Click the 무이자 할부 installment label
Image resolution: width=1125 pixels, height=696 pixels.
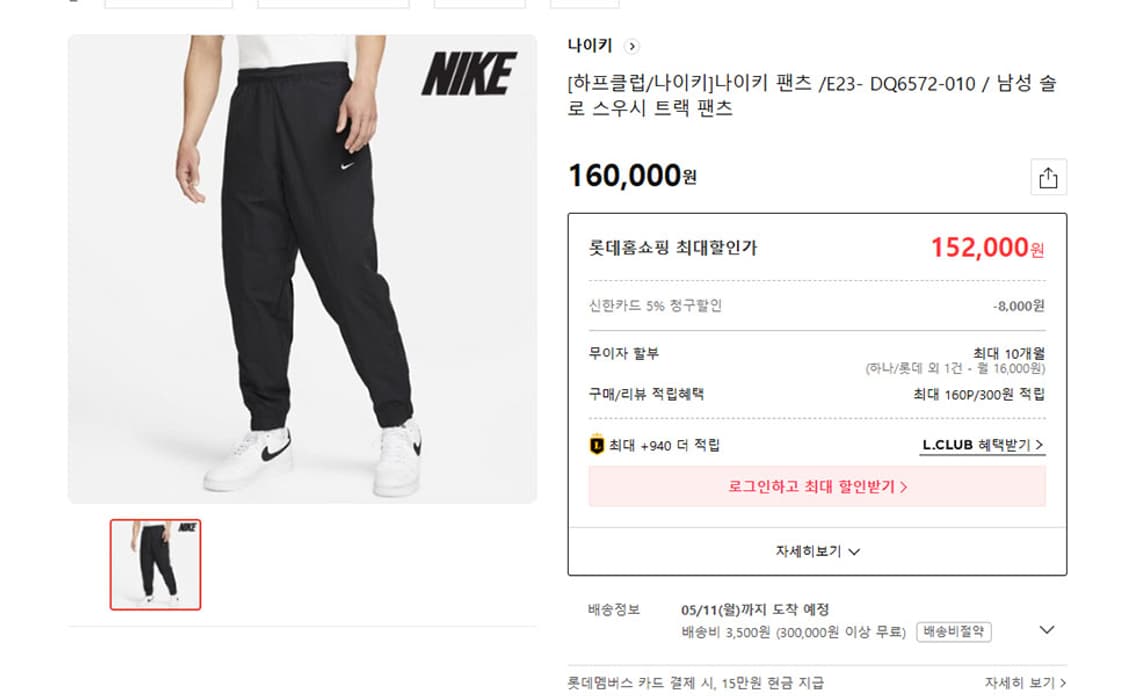[624, 354]
